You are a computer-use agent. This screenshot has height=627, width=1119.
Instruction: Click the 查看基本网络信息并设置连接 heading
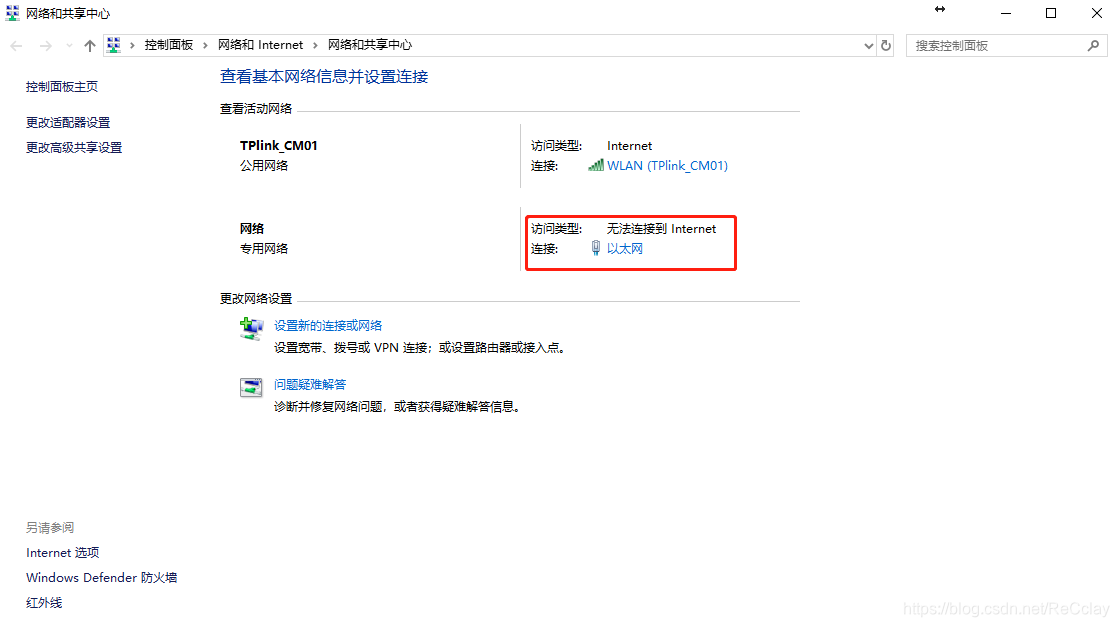[x=324, y=76]
